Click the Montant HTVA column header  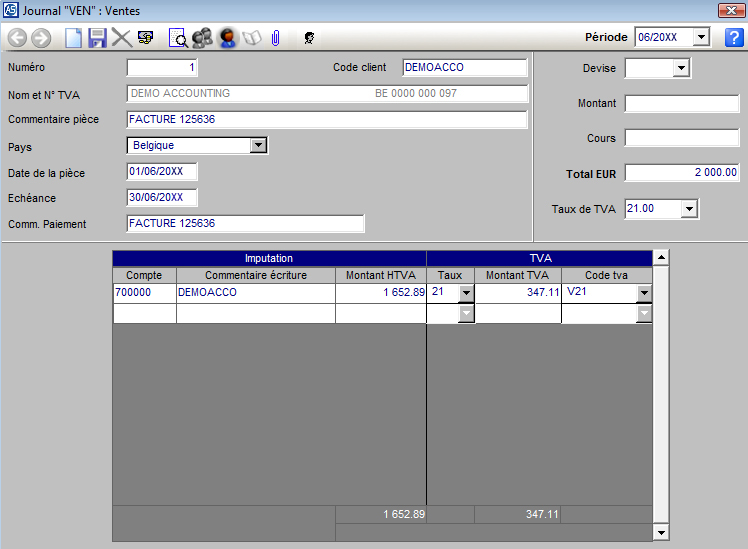tap(381, 275)
